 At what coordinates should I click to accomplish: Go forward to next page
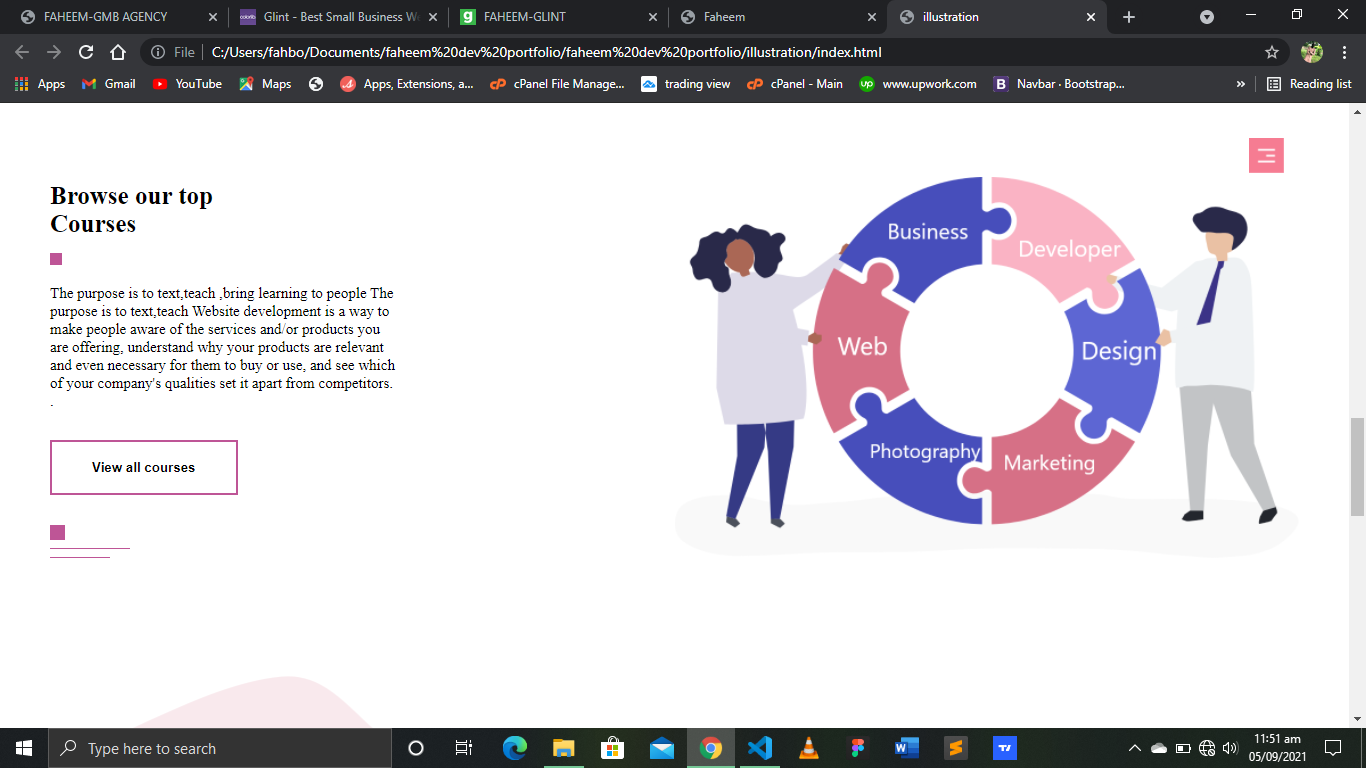54,52
